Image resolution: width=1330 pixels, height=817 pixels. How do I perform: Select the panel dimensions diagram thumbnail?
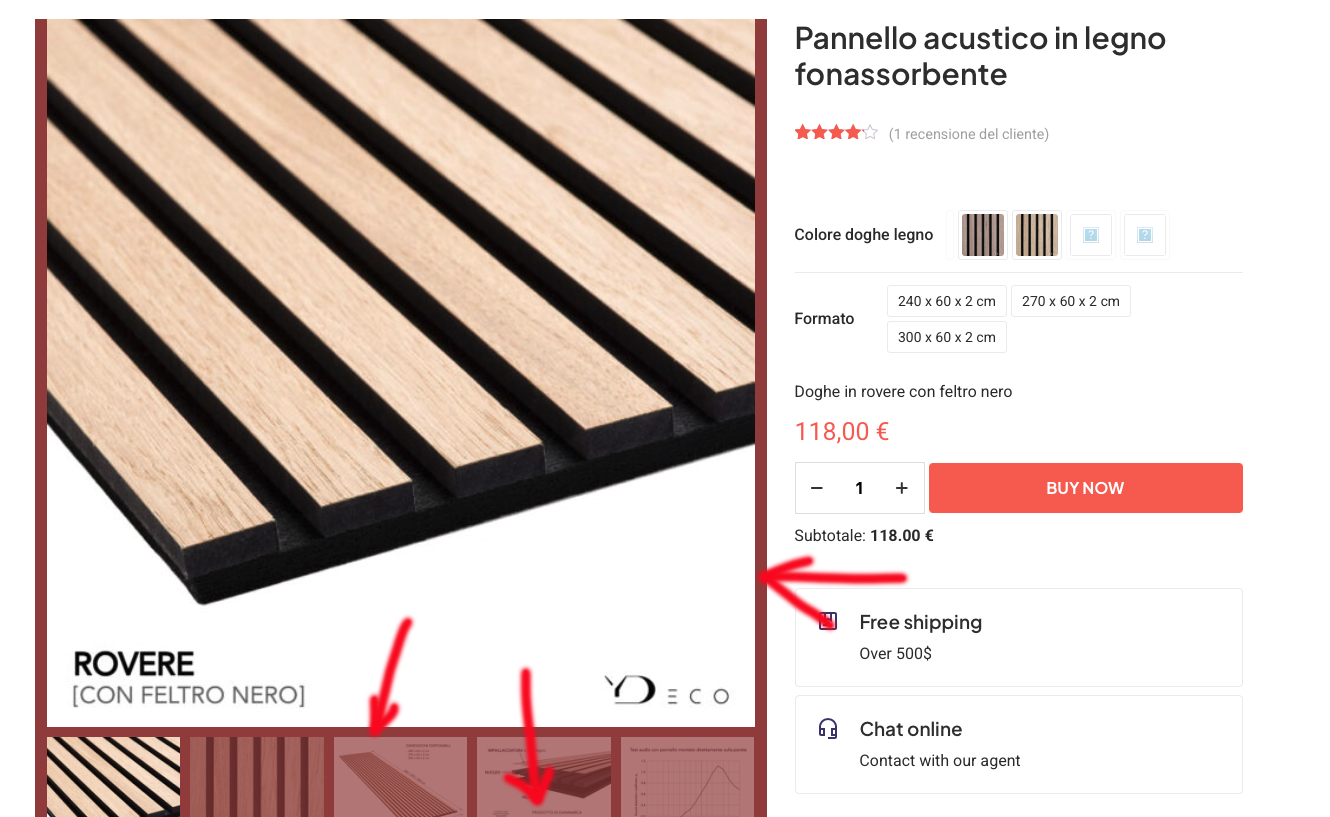(x=400, y=777)
